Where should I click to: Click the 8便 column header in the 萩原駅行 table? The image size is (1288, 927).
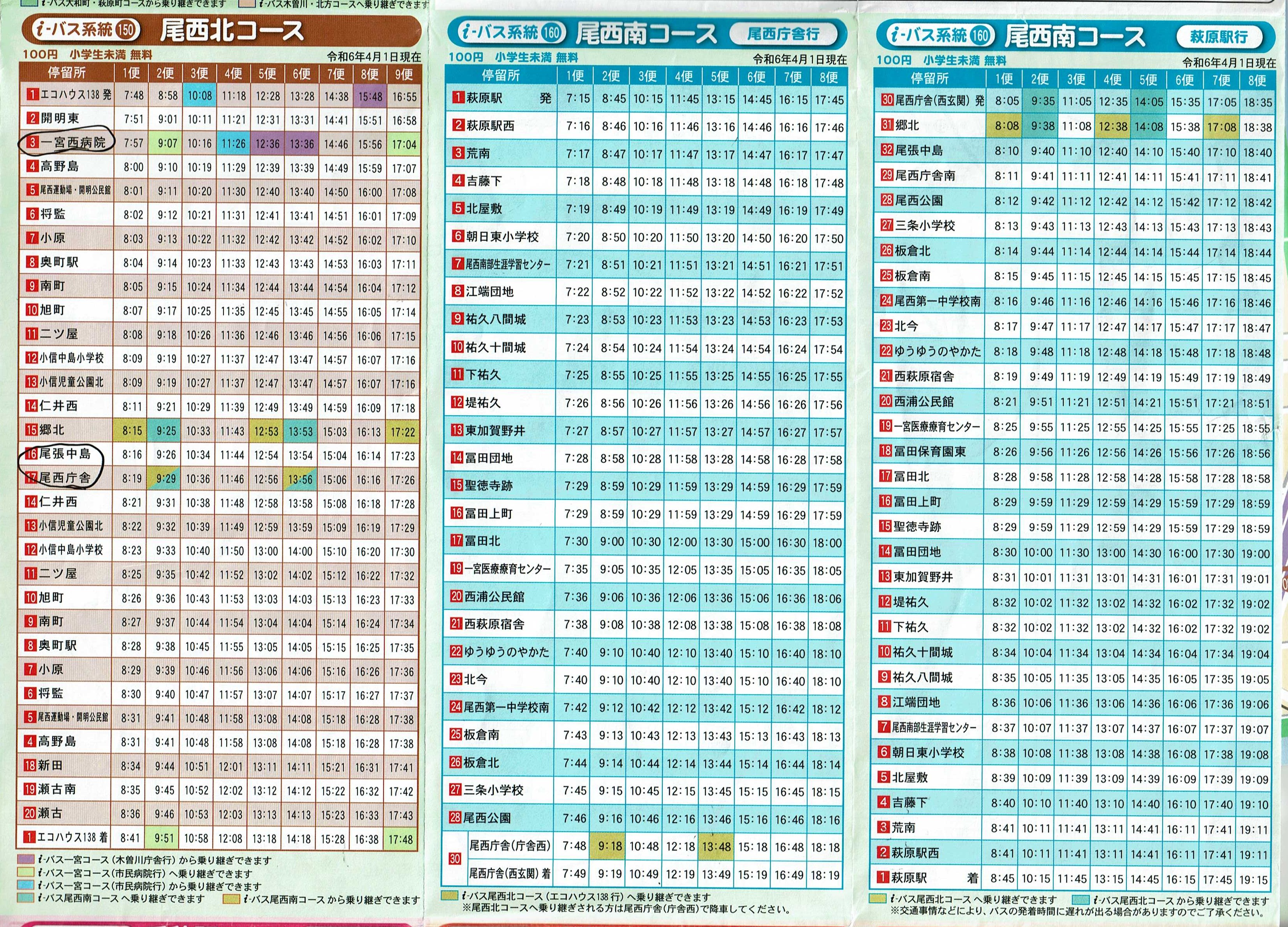(1257, 80)
